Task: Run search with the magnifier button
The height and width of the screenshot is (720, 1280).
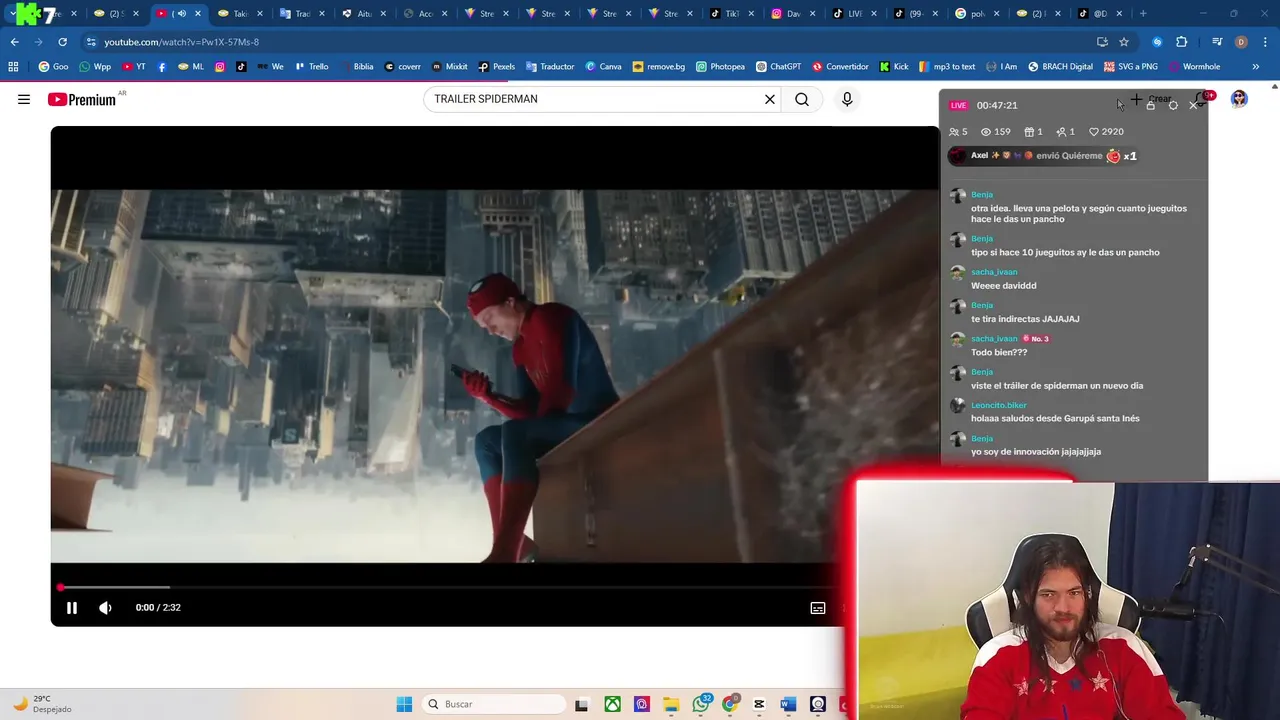Action: (x=802, y=99)
